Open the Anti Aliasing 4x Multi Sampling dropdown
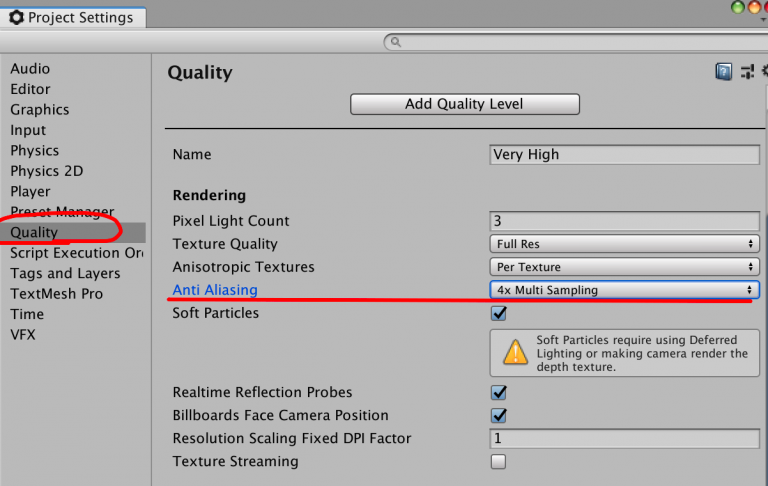 [625, 290]
